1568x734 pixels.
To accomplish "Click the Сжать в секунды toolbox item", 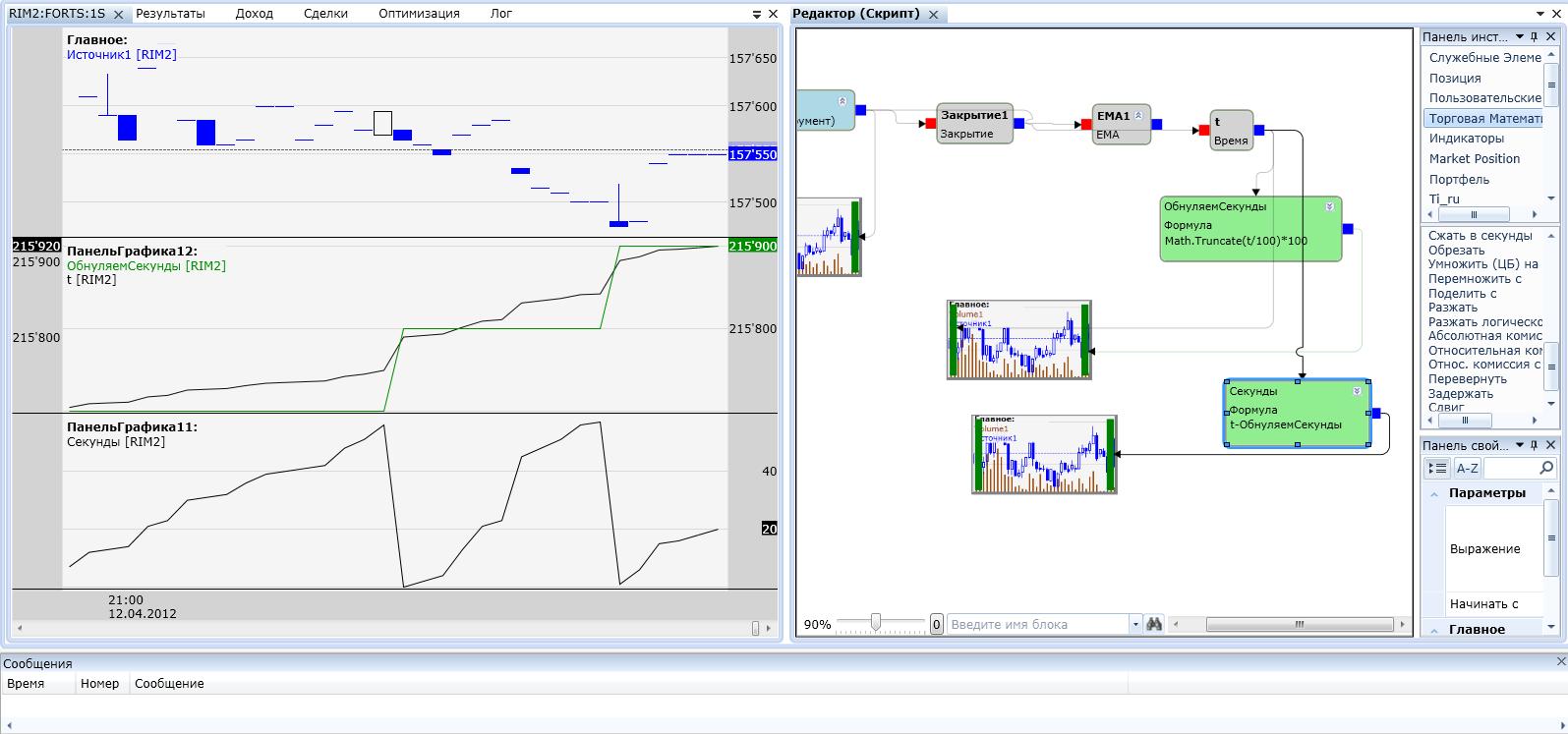I will pos(1480,236).
